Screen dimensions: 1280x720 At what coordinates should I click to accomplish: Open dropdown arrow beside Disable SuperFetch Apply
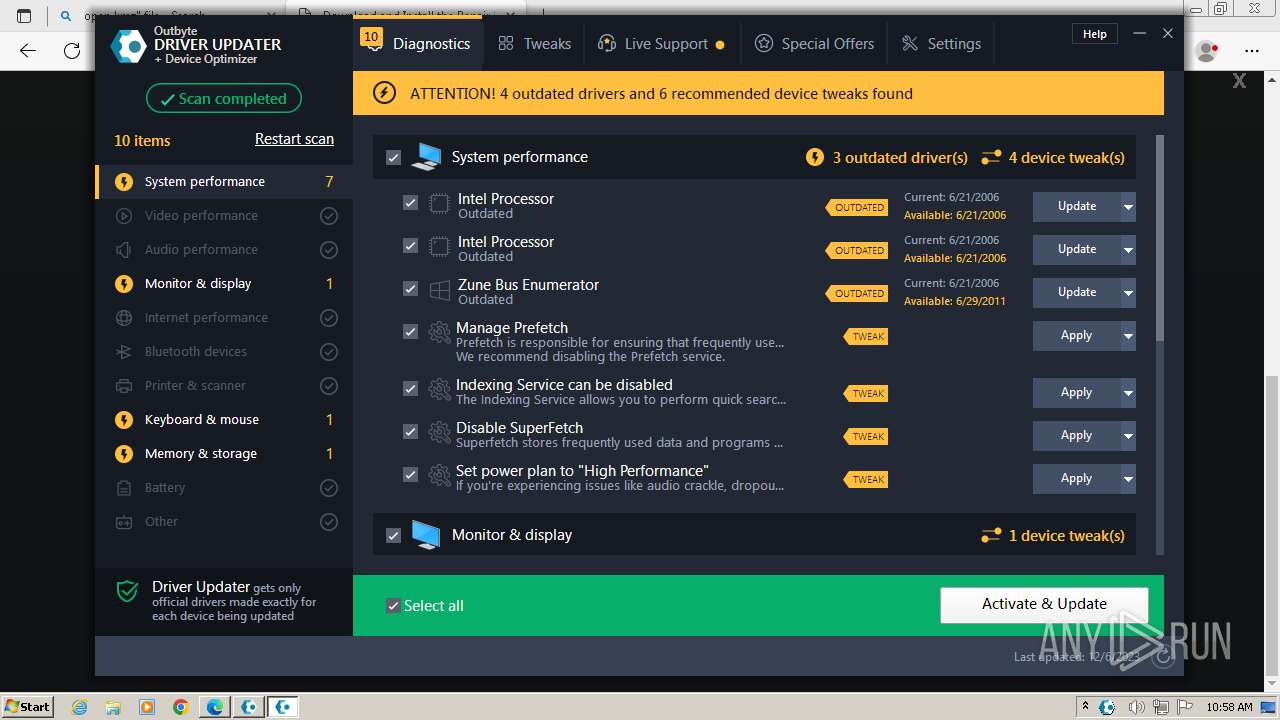tap(1128, 436)
